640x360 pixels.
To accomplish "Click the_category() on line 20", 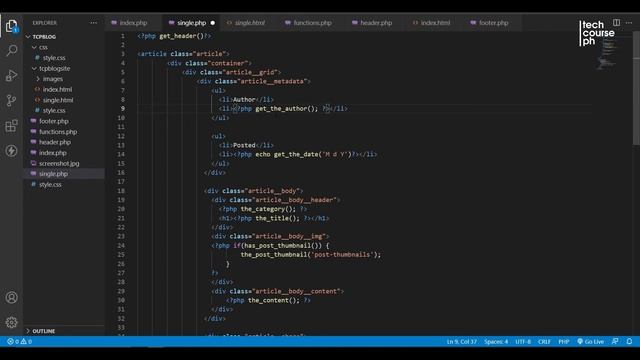I will point(268,209).
